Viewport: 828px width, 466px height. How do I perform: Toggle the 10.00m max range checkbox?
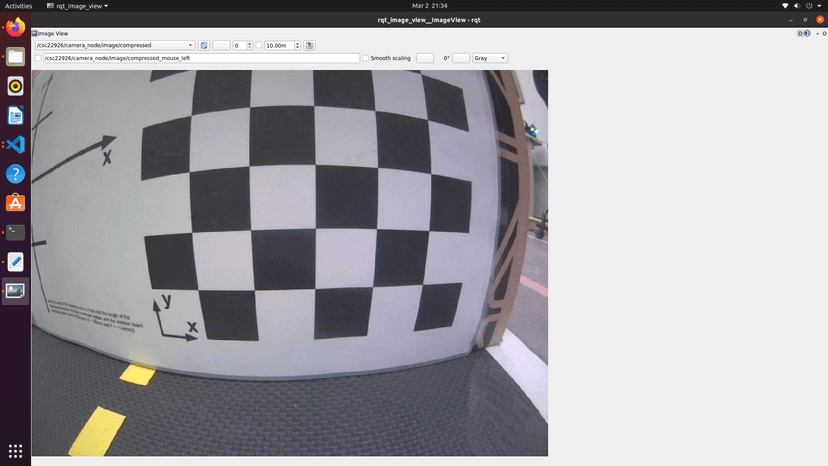259,45
